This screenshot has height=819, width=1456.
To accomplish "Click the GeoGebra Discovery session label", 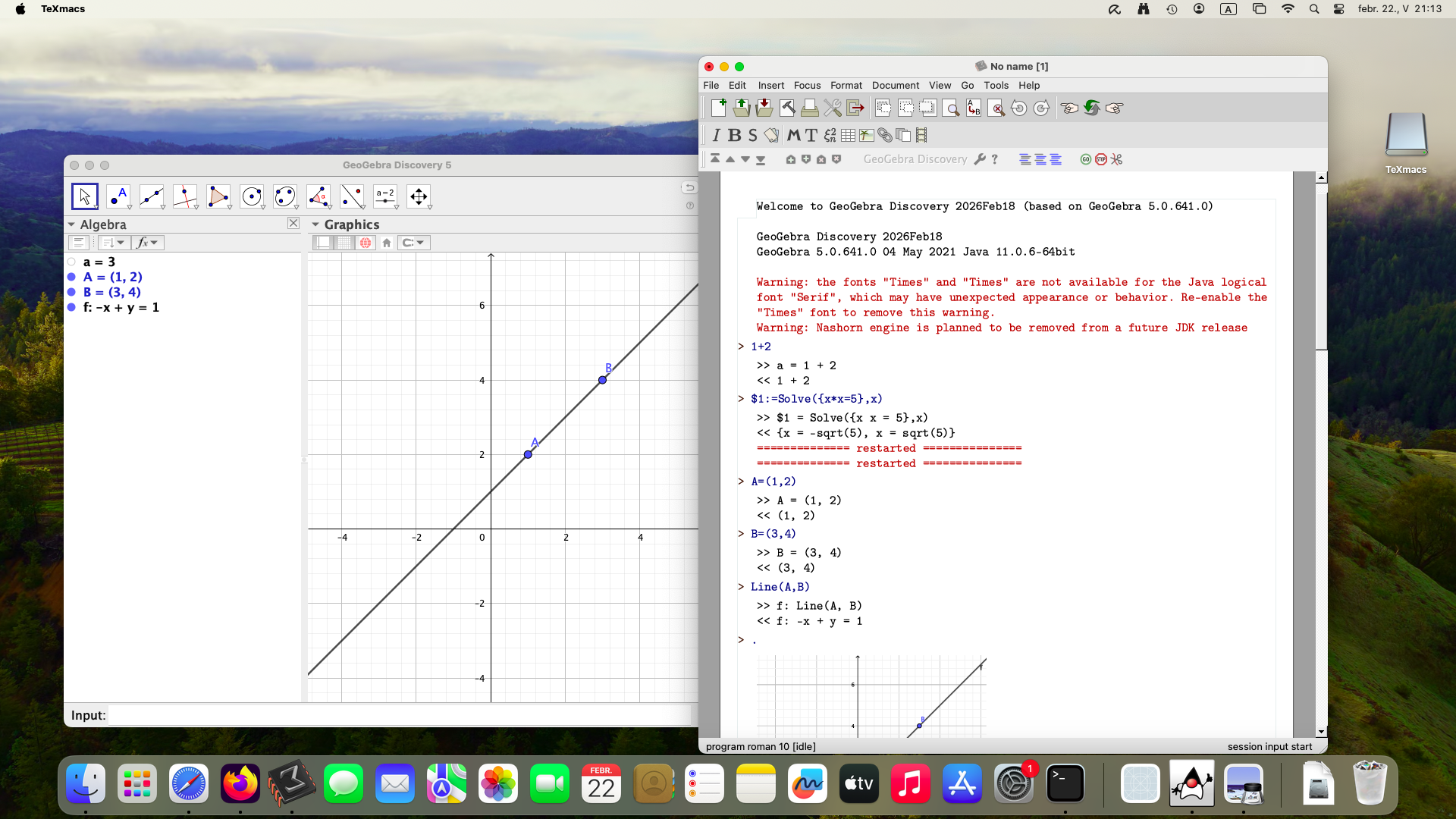I will pyautogui.click(x=915, y=159).
